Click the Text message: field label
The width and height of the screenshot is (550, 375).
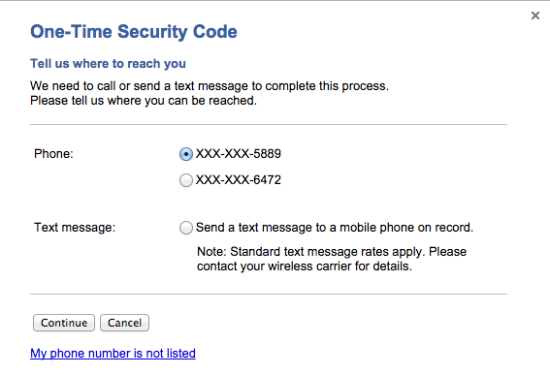coord(75,227)
